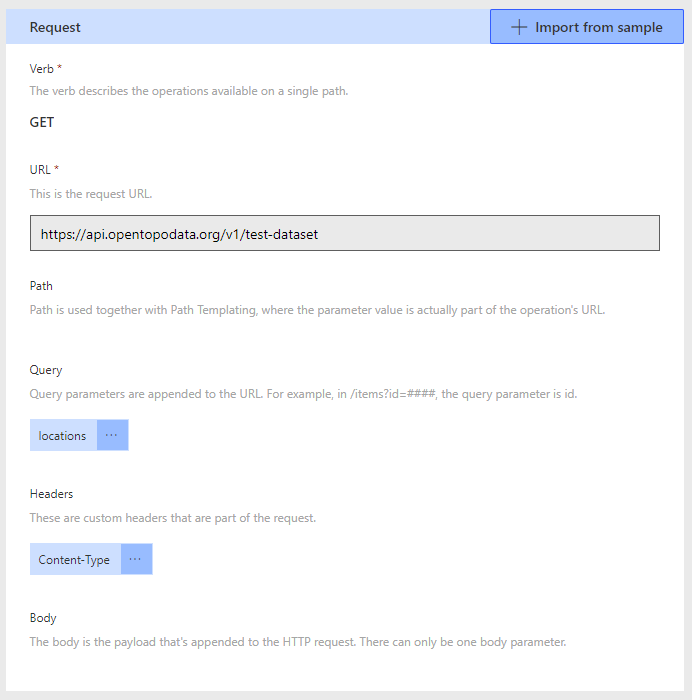692x700 pixels.
Task: Click the Path Templating description text
Action: click(317, 309)
